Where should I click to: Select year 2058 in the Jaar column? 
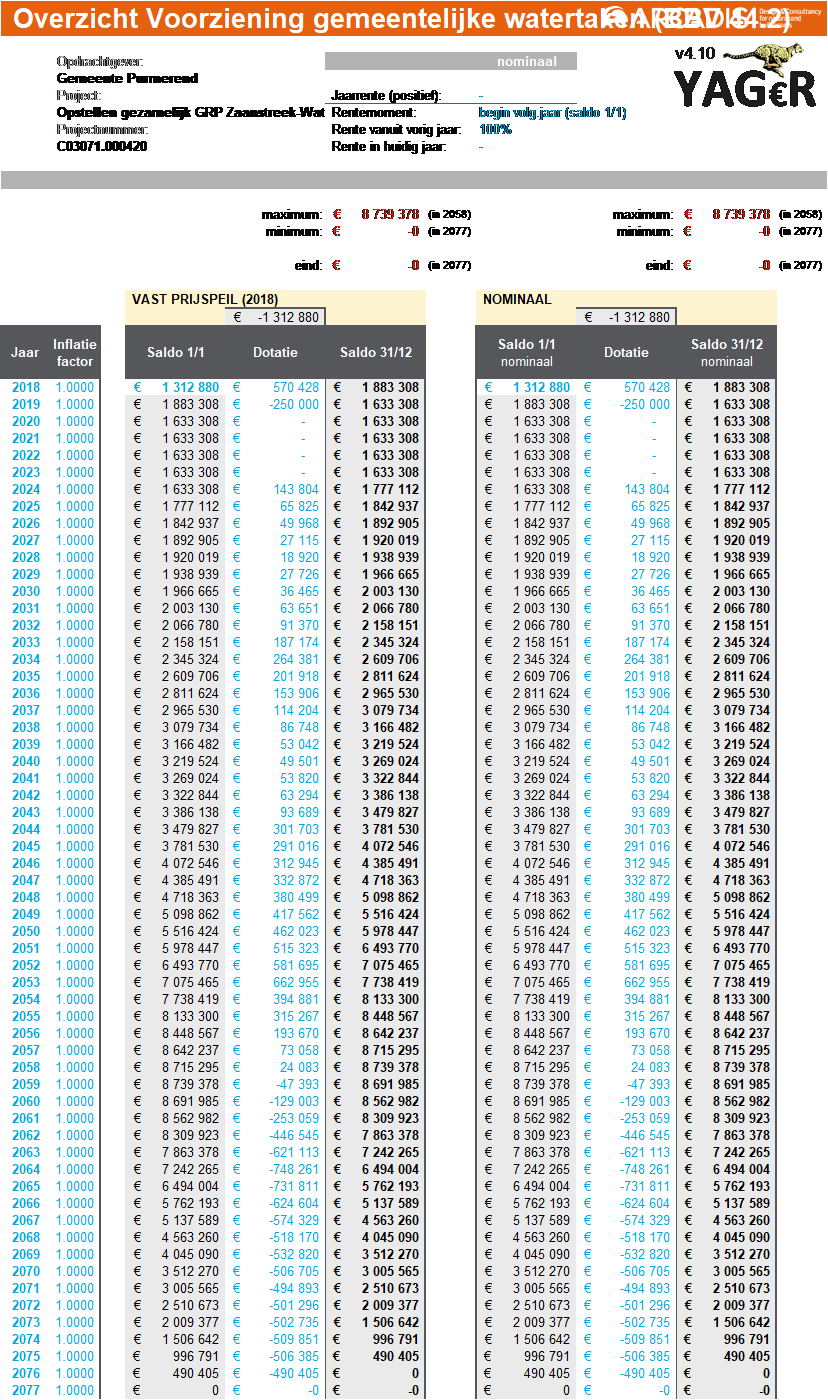tap(26, 1067)
